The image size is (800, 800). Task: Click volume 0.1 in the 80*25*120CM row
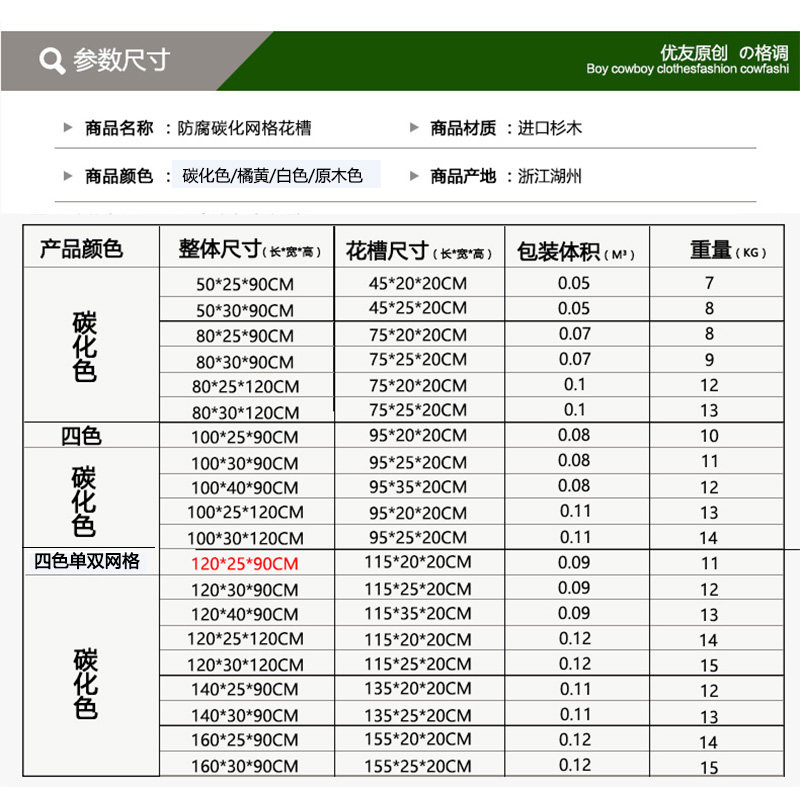click(x=574, y=384)
